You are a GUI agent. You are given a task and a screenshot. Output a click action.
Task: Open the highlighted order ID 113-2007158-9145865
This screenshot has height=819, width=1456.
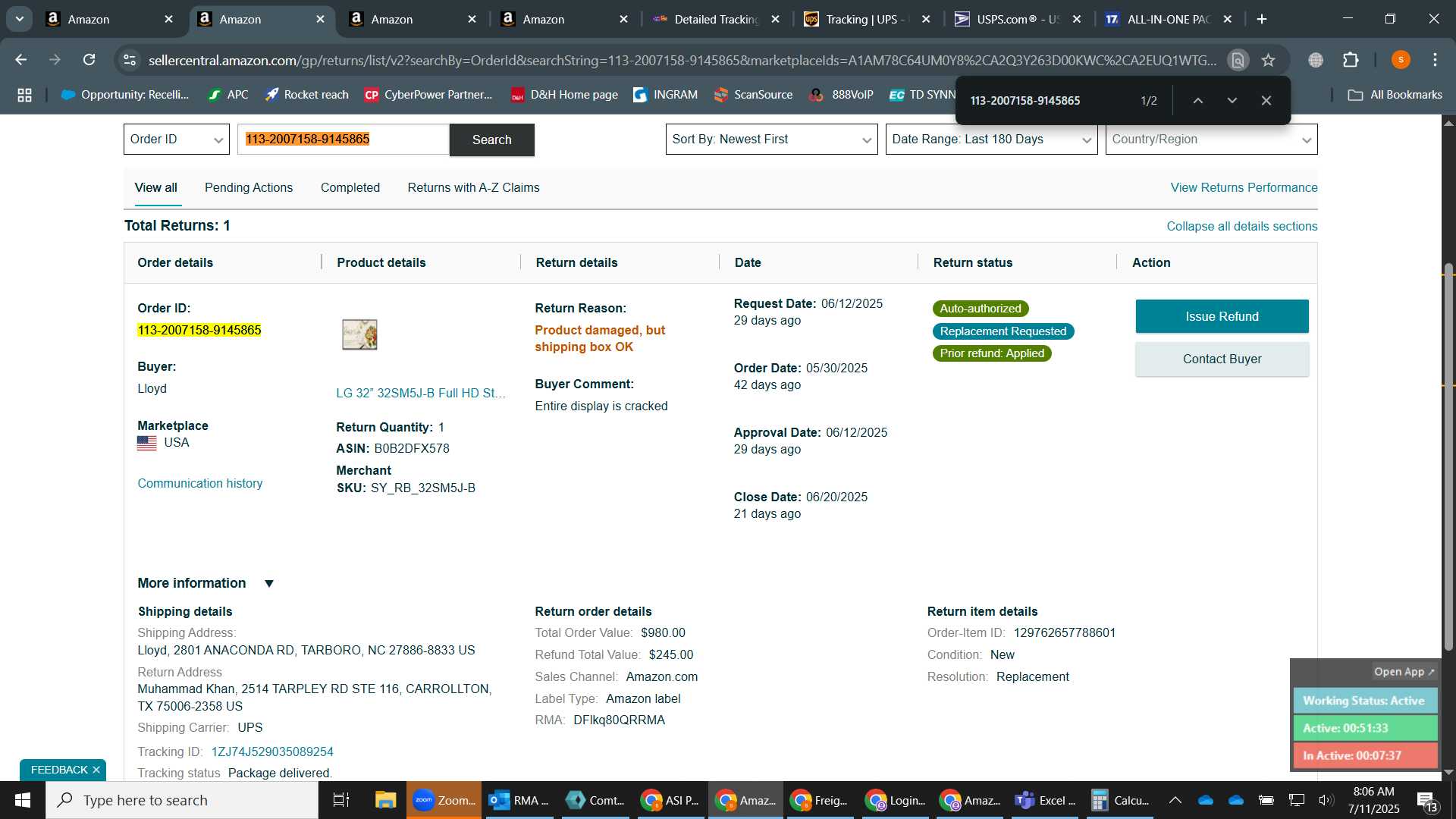199,331
